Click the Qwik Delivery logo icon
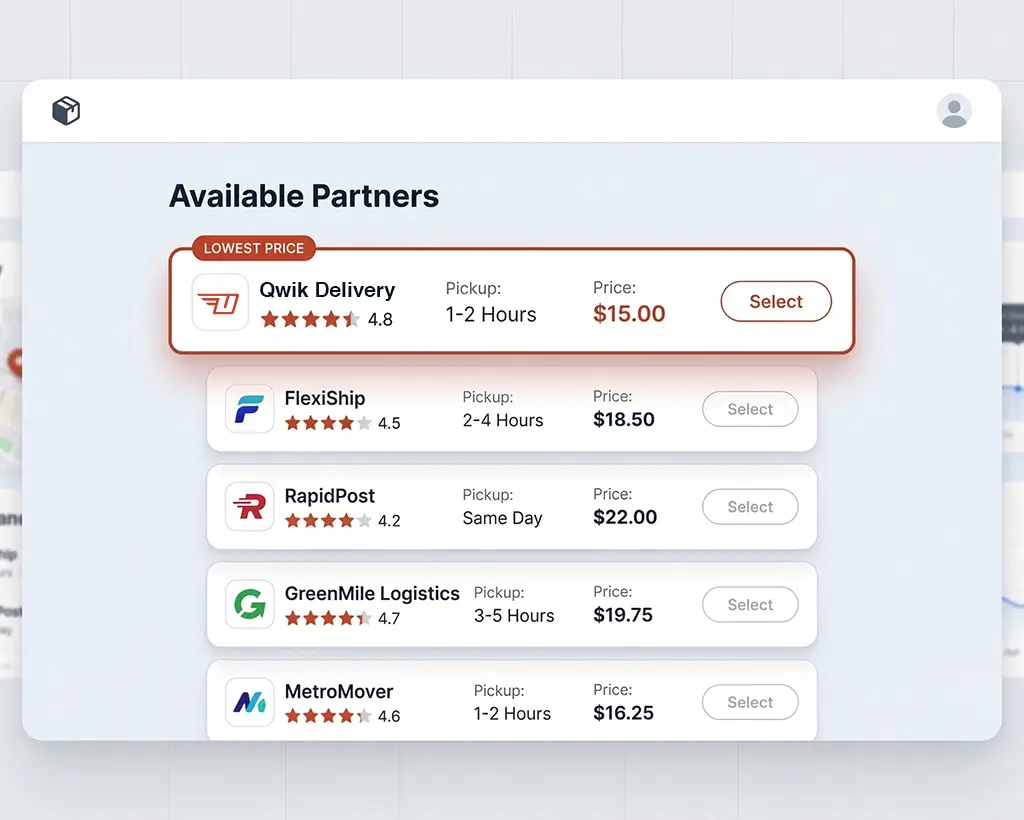The image size is (1024, 820). [x=220, y=302]
